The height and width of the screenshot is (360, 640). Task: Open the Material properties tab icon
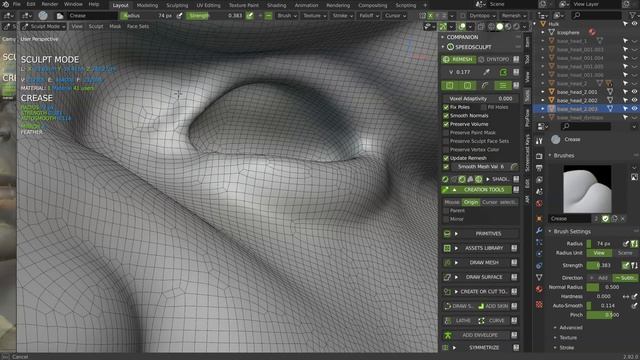539,289
